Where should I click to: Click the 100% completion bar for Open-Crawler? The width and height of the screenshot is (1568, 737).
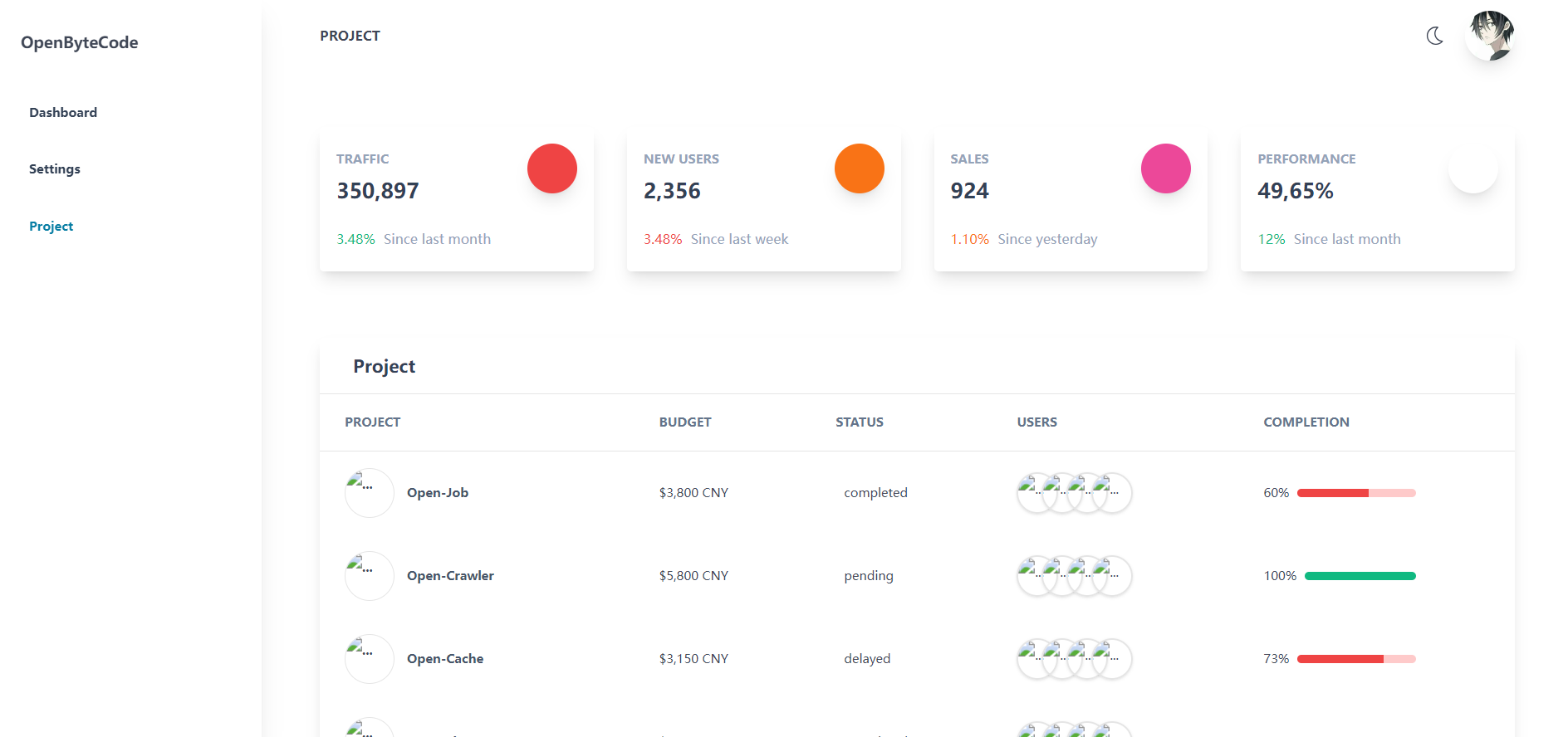1360,576
